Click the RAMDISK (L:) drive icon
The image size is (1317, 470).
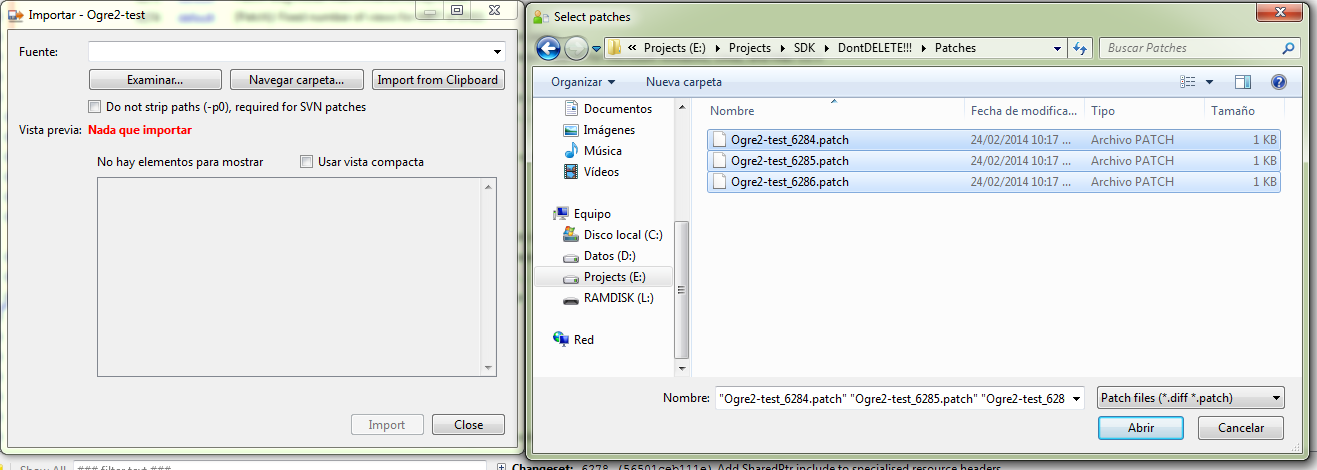(571, 298)
